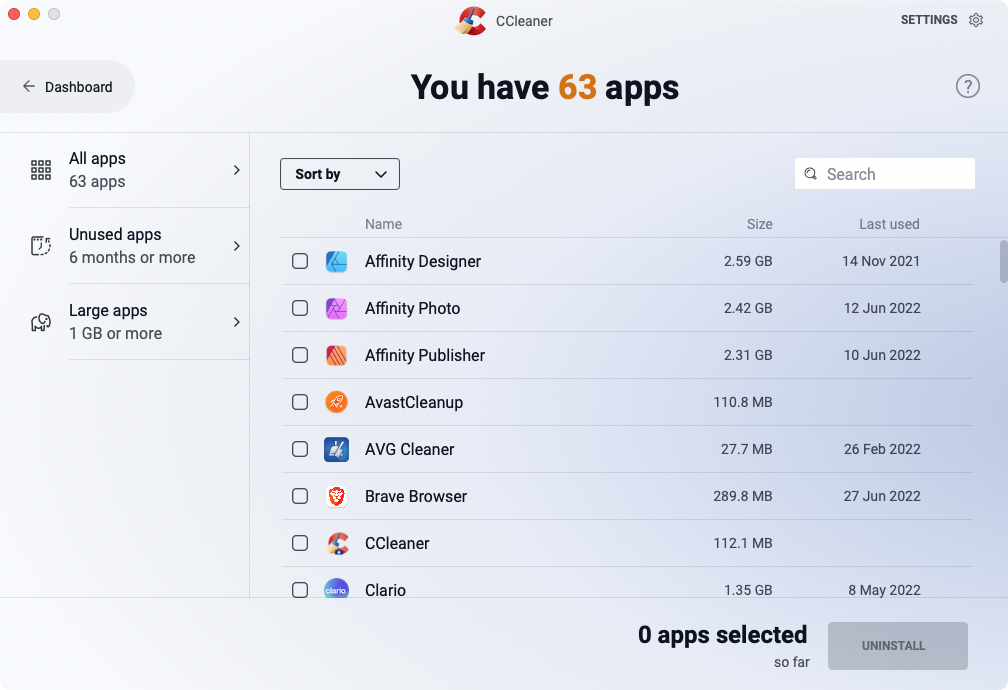Screen dimensions: 1008x690
Task: Select the Affinity Publisher checkbox
Action: click(300, 355)
